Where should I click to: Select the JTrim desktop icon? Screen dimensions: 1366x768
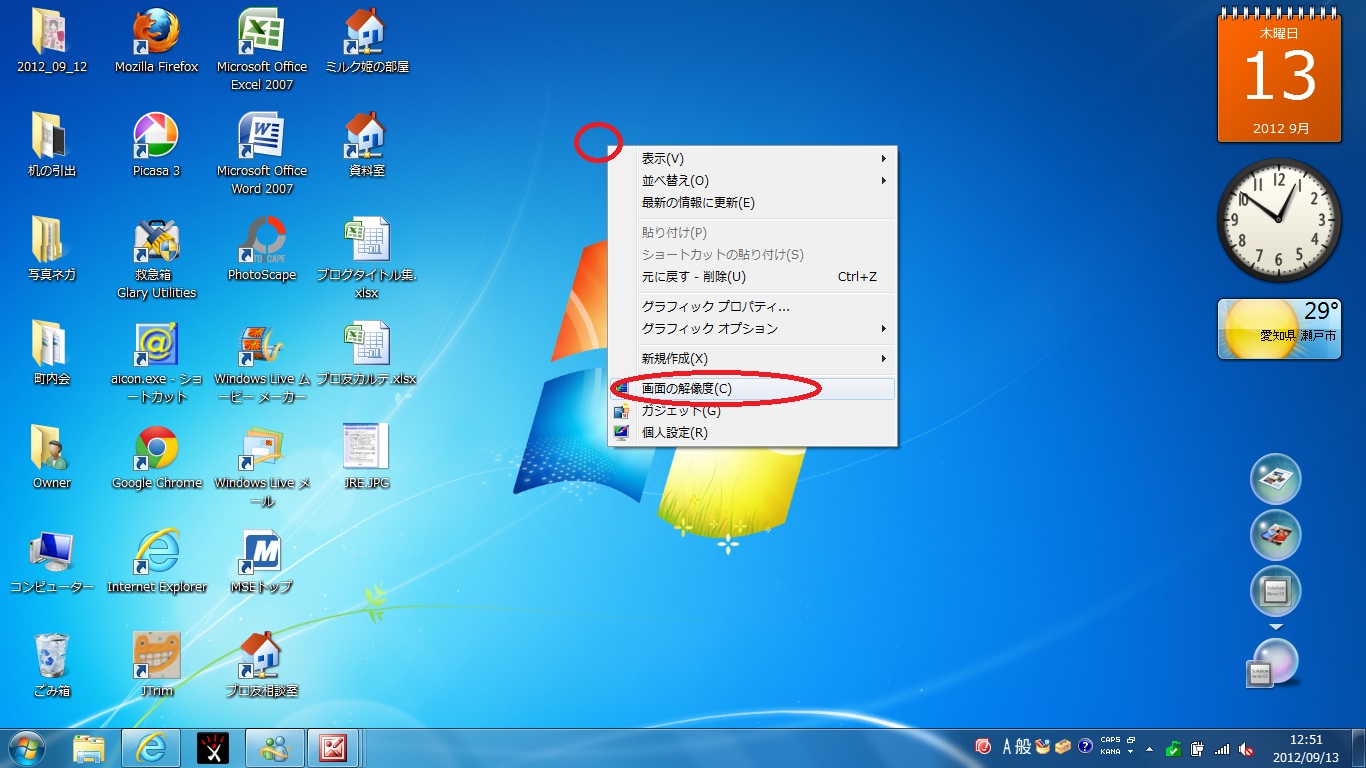pyautogui.click(x=156, y=666)
